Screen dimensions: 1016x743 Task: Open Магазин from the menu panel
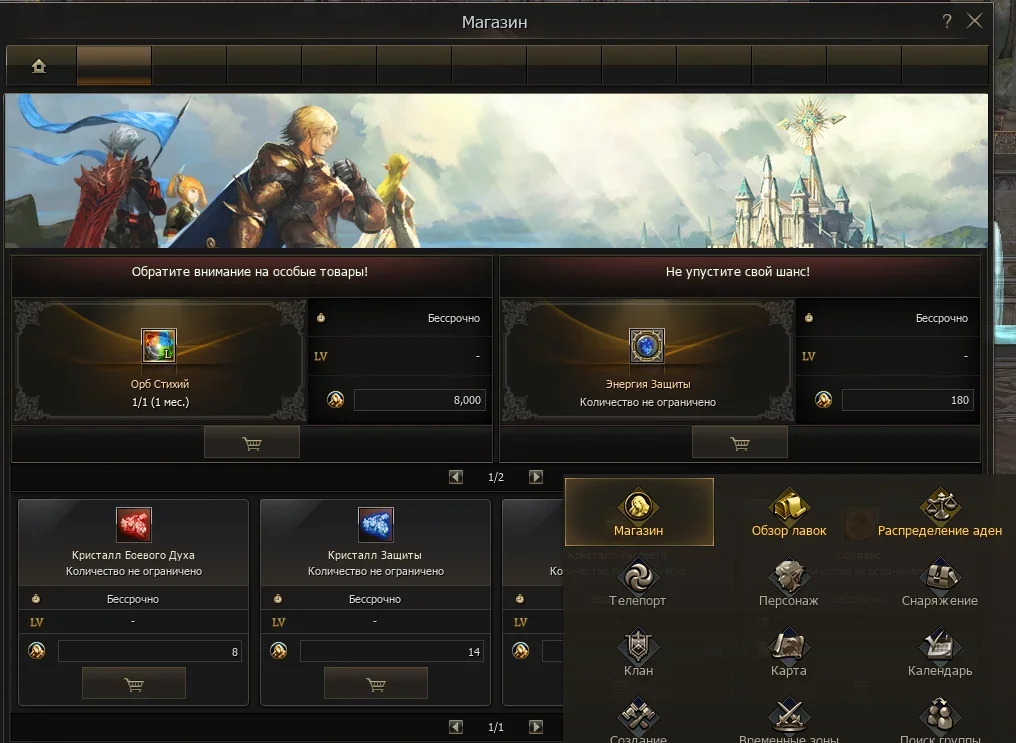click(x=639, y=512)
